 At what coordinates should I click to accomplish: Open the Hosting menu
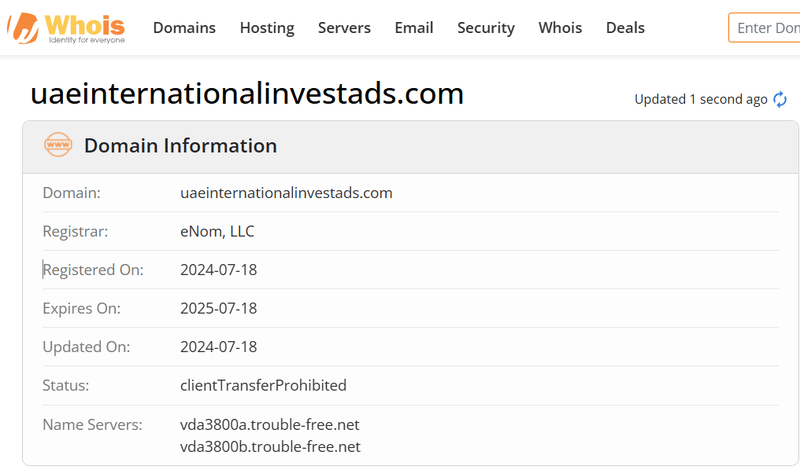pos(267,28)
